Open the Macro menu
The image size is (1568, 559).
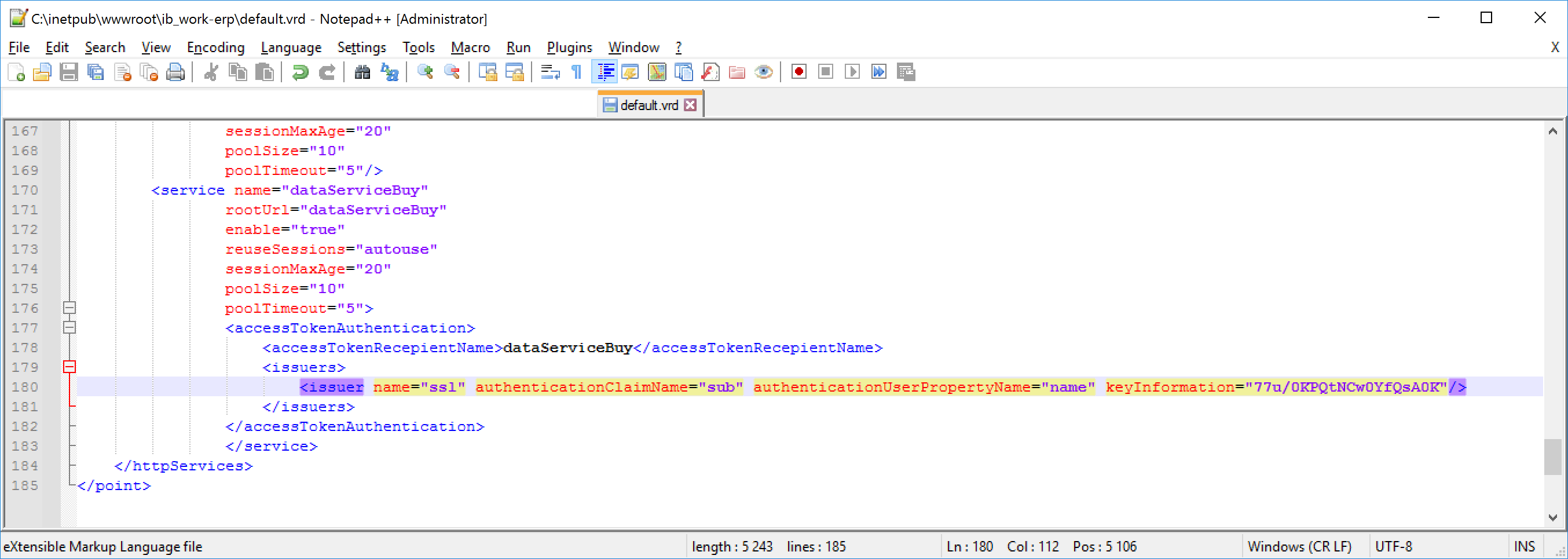(x=471, y=48)
